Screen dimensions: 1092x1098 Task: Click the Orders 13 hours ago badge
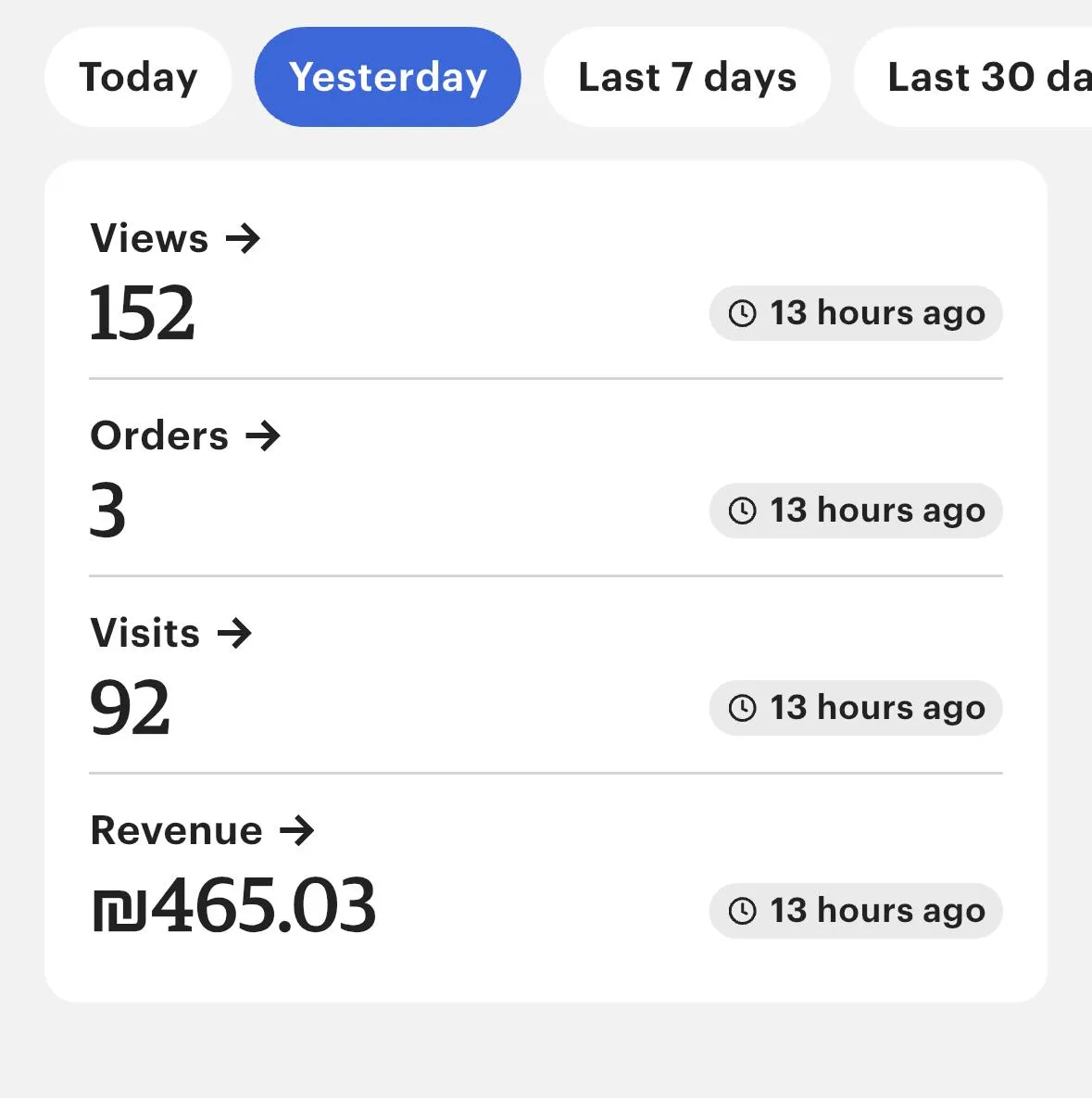(x=856, y=511)
